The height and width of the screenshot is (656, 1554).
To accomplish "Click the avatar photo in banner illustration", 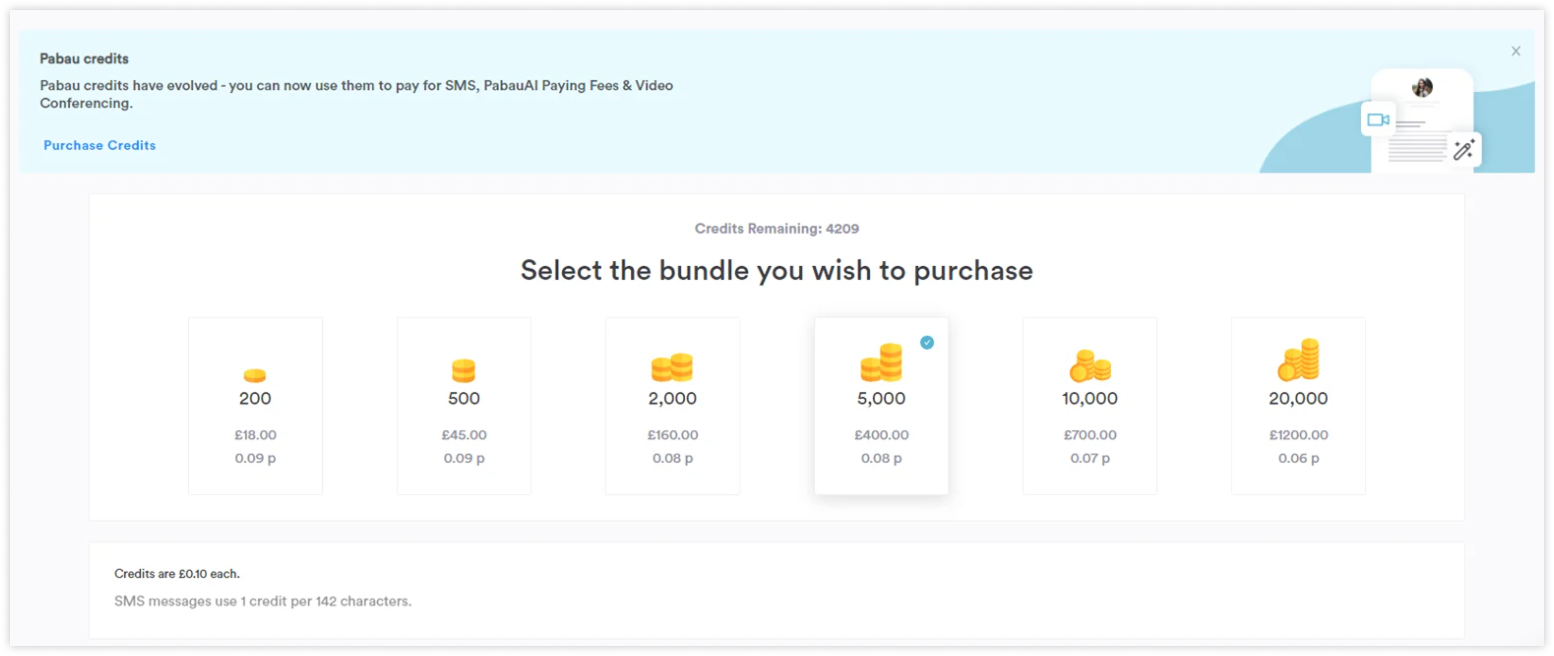I will tap(1422, 88).
